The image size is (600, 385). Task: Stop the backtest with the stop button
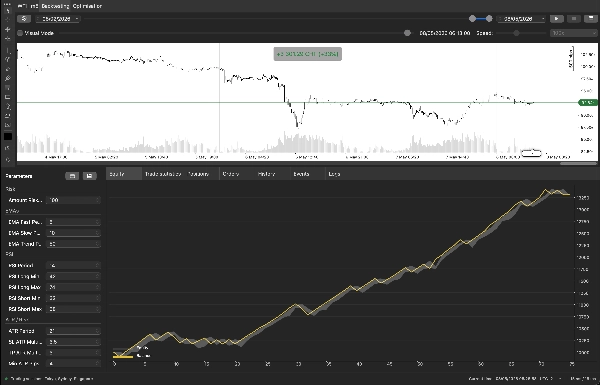click(574, 18)
